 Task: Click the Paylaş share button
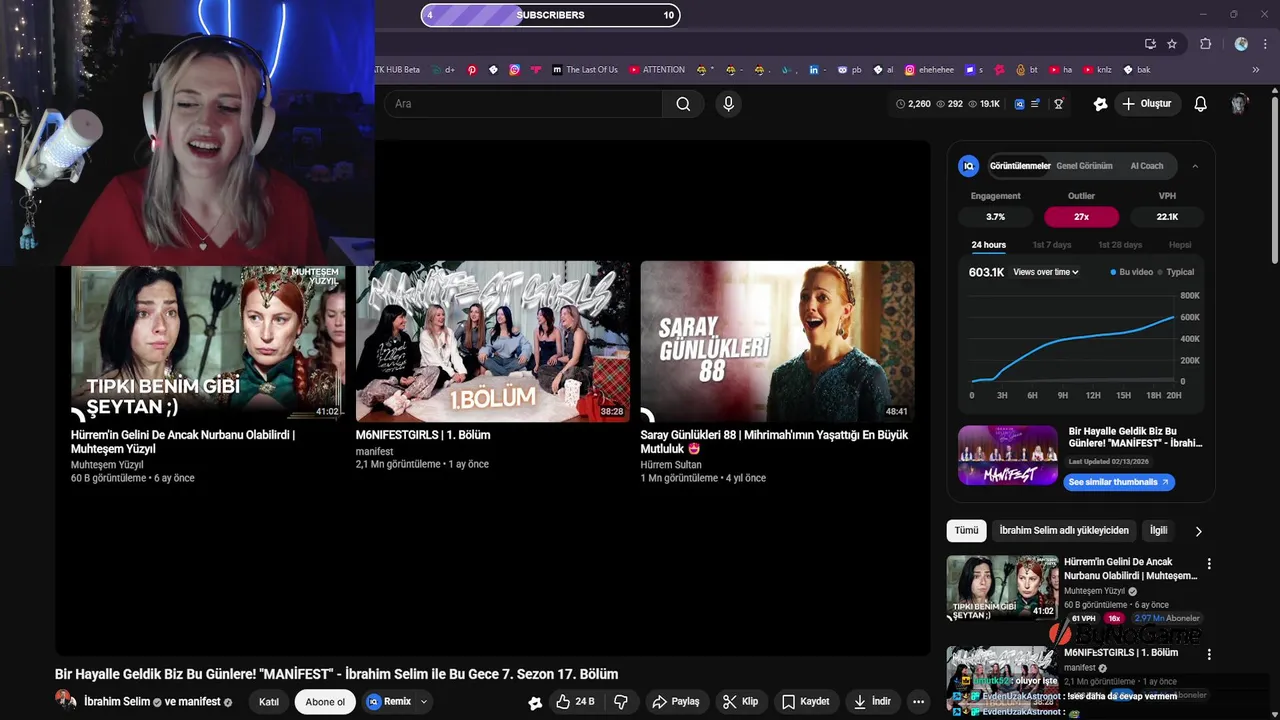click(676, 702)
